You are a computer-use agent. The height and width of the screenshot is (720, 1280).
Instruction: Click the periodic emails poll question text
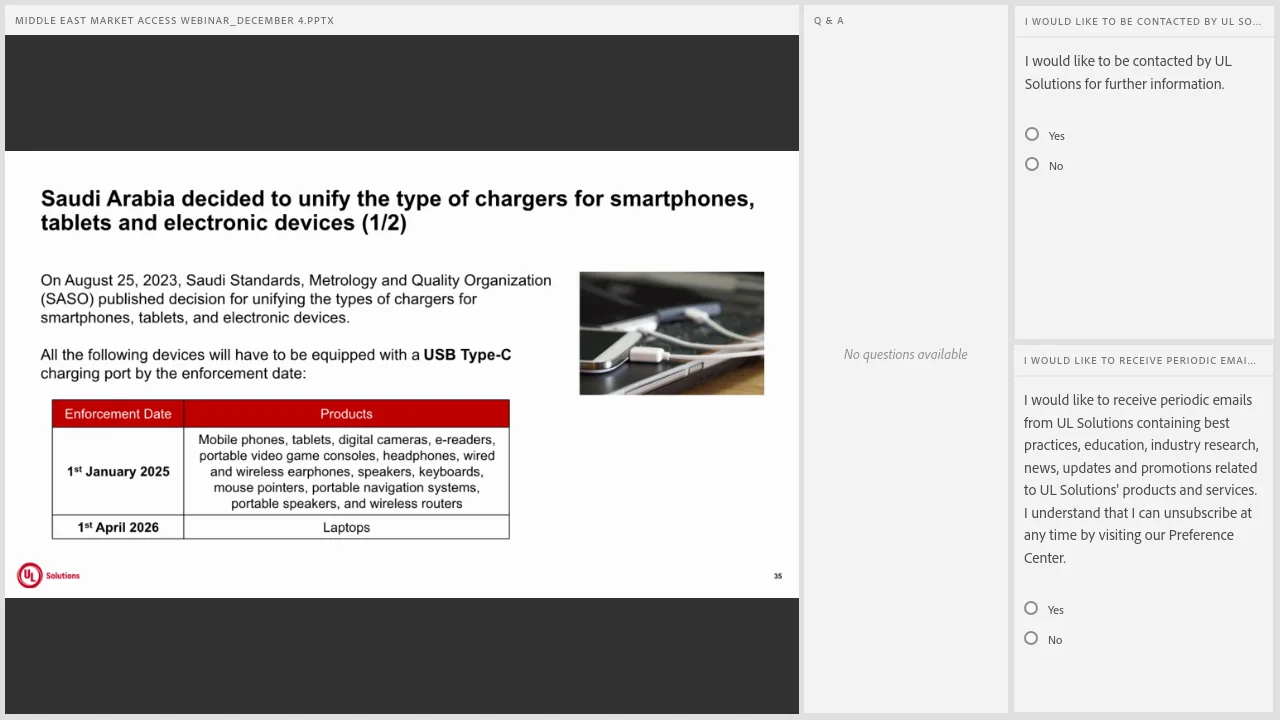[1141, 479]
